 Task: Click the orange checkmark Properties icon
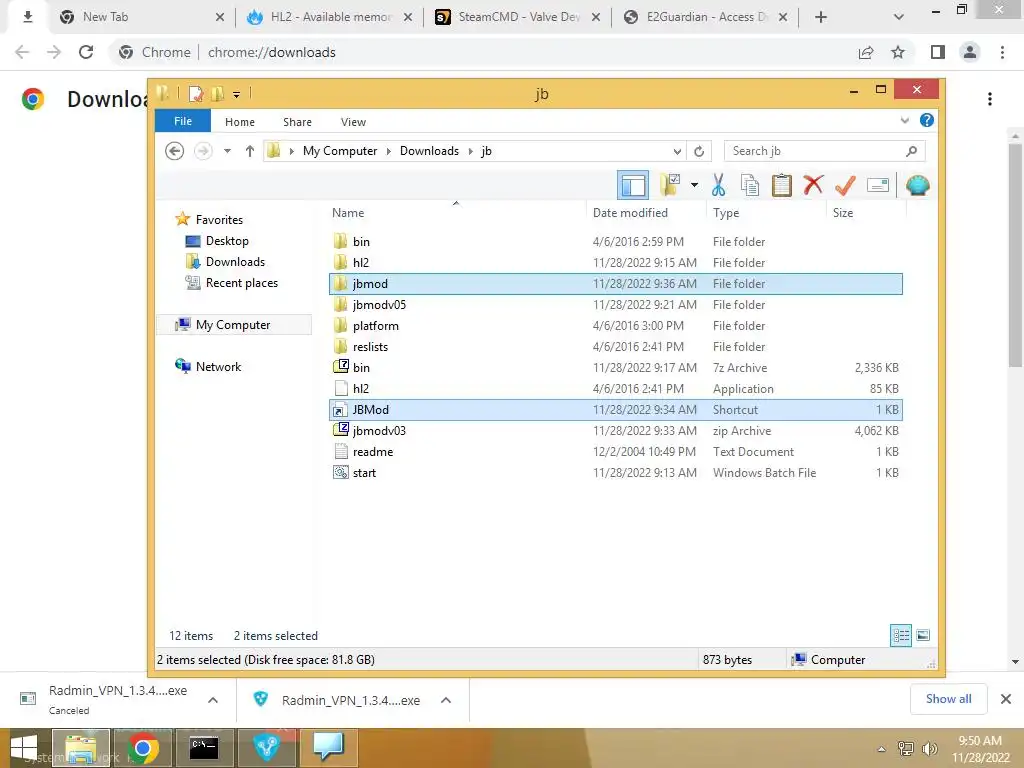click(x=845, y=185)
